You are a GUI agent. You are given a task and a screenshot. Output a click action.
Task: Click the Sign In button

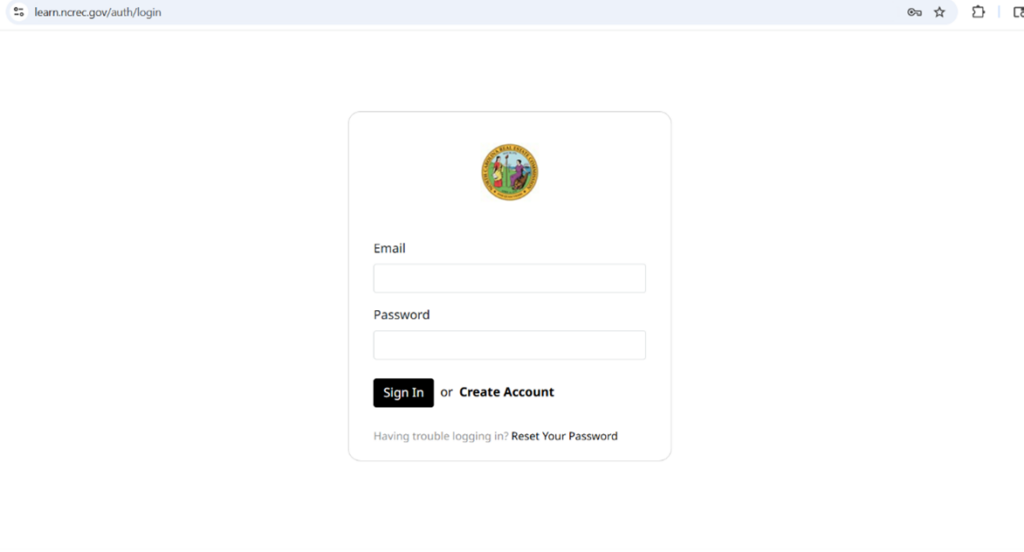pos(404,393)
